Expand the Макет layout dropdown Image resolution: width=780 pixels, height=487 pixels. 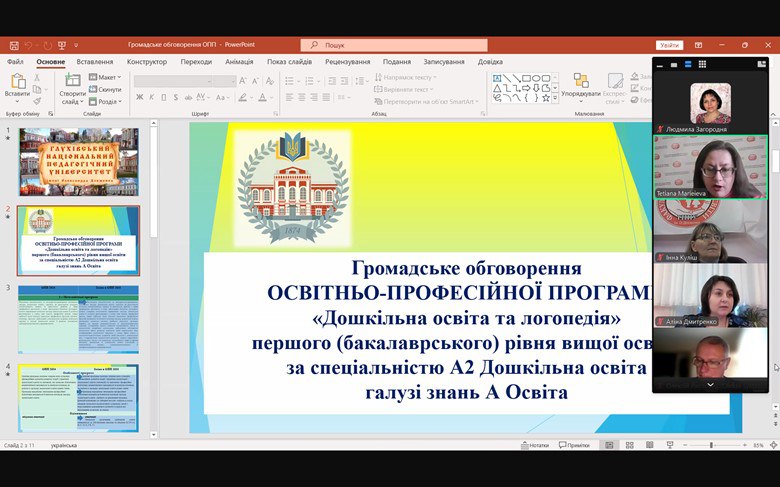tap(106, 77)
